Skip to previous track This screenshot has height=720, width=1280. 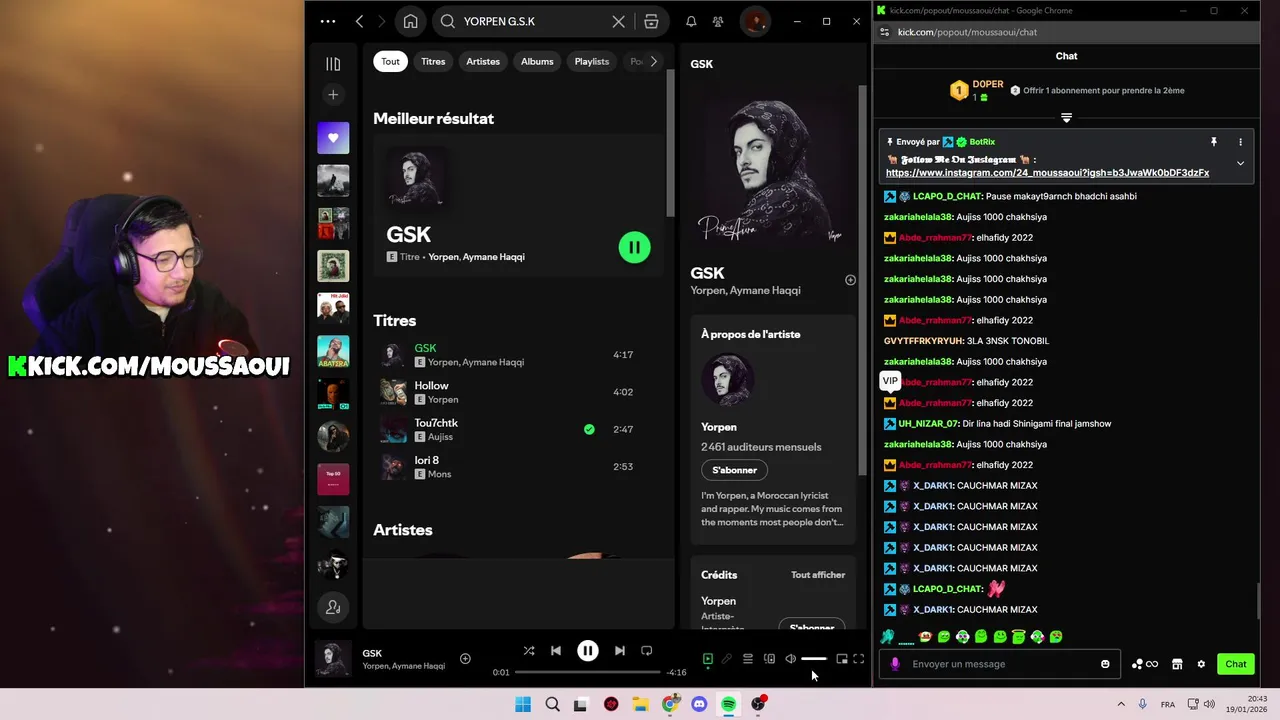556,651
